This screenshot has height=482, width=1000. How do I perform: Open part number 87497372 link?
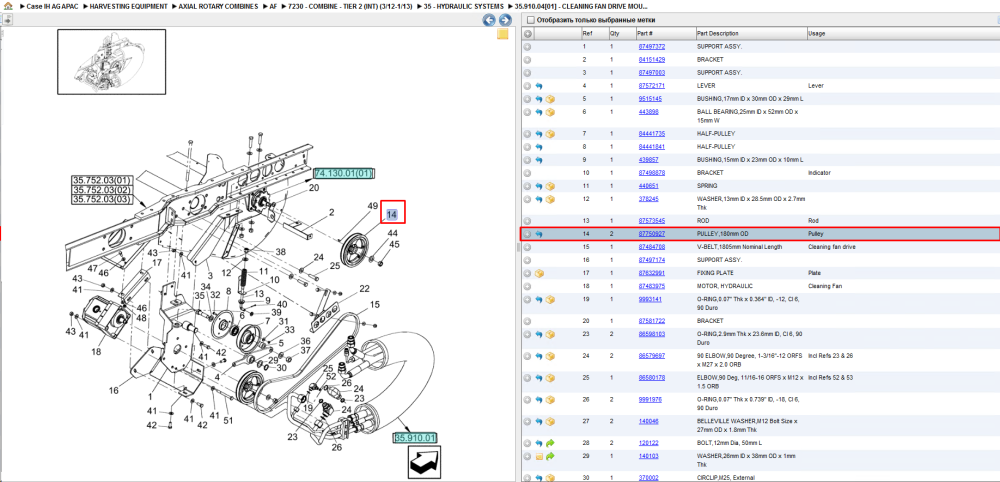[x=652, y=47]
